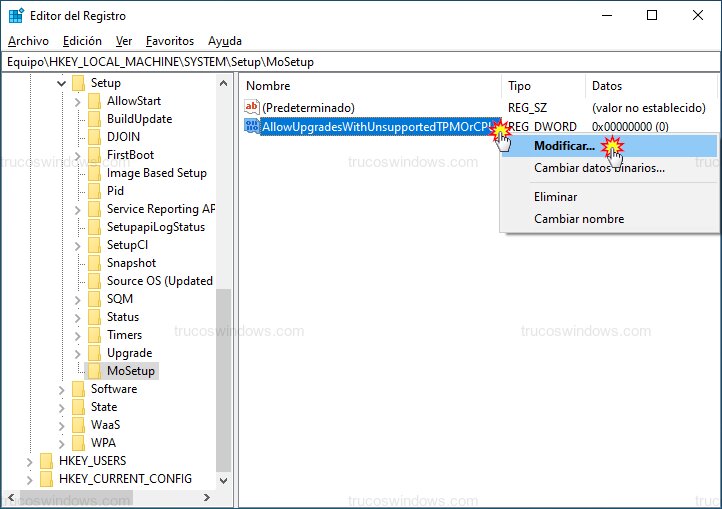The image size is (722, 509).
Task: Click the DWORD value icon beside AllowUpgradesWithUnsupportedTPMOrCPU
Action: [252, 126]
